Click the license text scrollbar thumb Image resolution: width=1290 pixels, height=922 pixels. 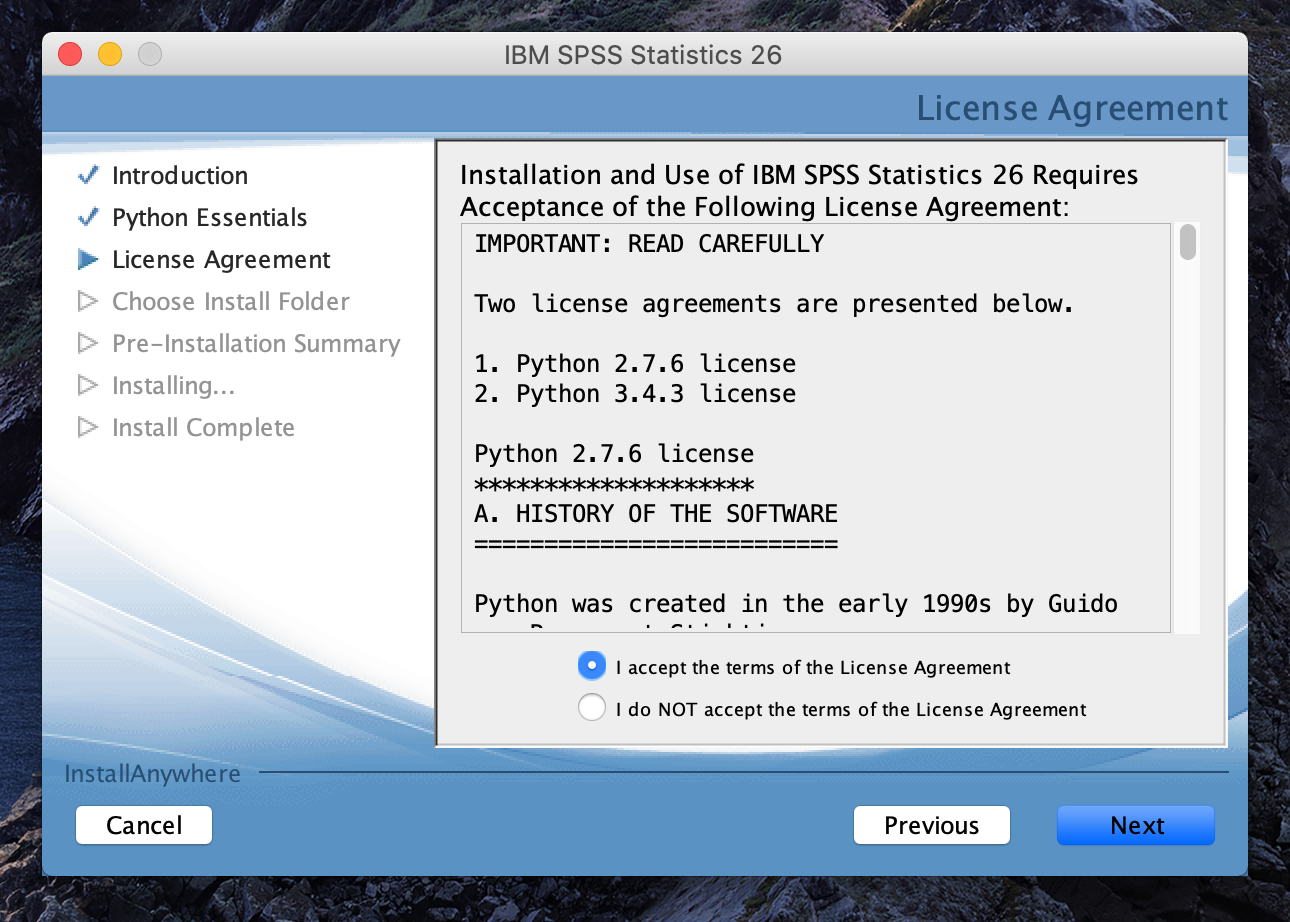coord(1187,242)
